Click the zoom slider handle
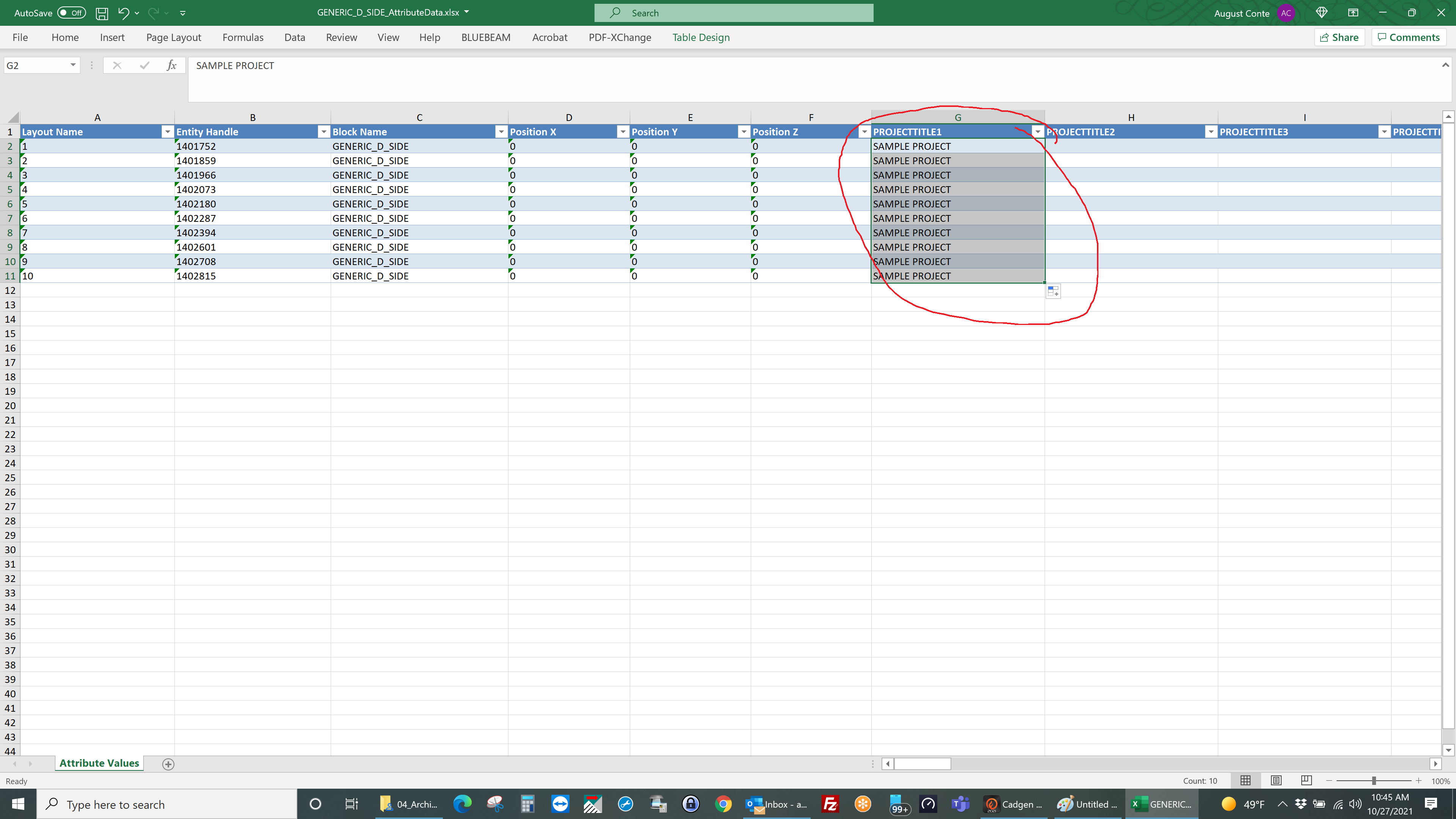 click(x=1373, y=781)
